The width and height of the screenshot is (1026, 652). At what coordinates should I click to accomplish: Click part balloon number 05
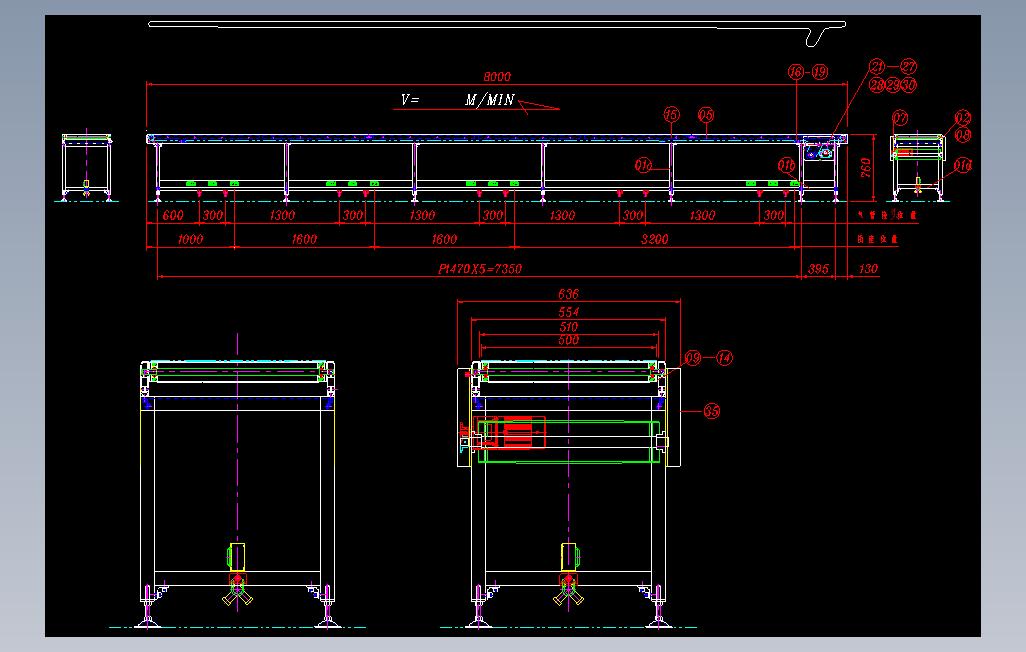tap(705, 115)
